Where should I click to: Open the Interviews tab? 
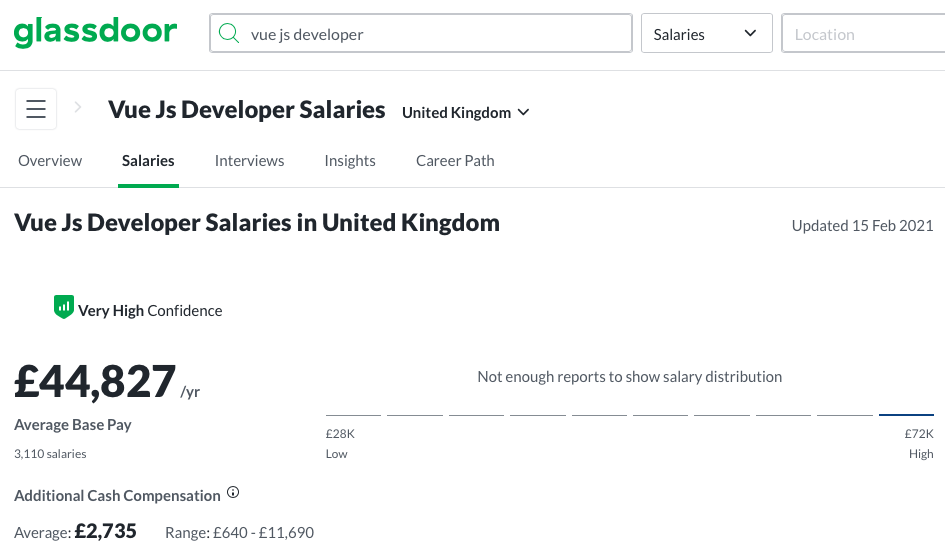pyautogui.click(x=250, y=161)
